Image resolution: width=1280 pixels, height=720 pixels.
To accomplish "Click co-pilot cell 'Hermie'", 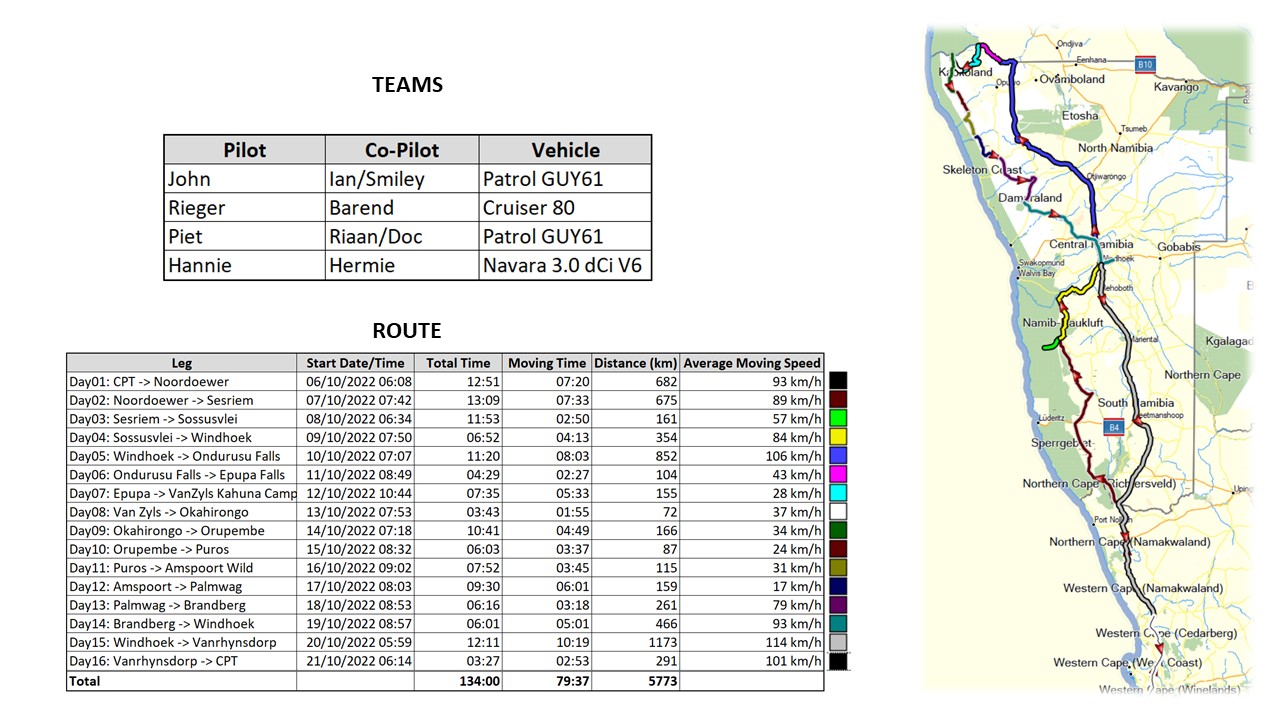I will (402, 266).
